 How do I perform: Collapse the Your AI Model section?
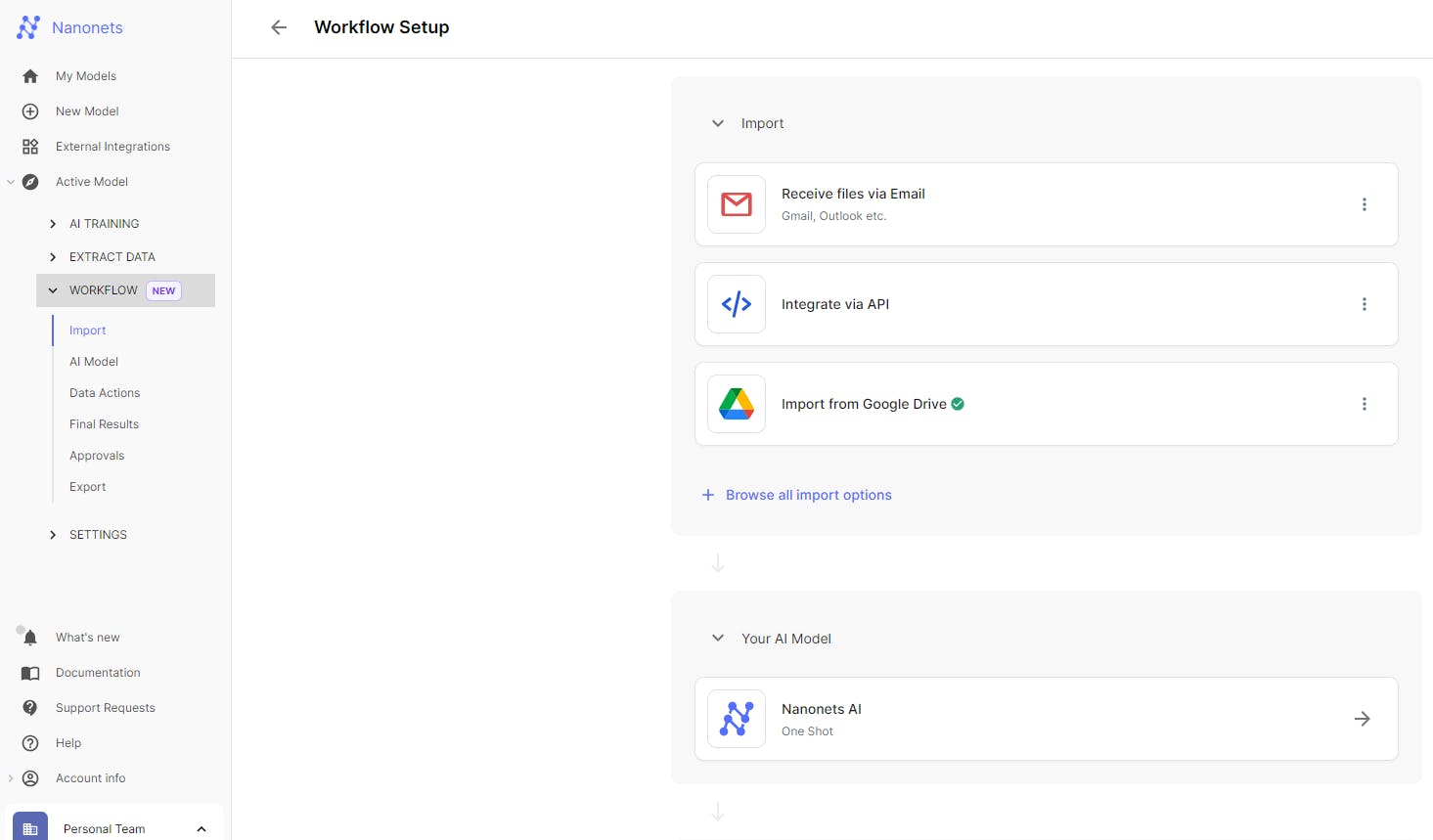[x=718, y=639]
